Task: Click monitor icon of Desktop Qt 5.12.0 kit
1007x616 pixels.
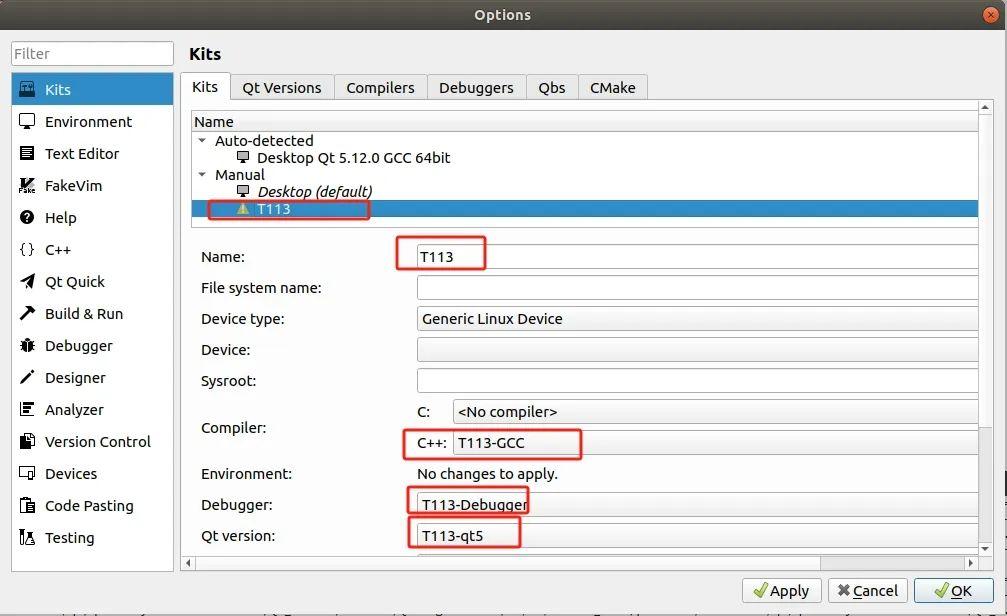Action: pos(243,157)
